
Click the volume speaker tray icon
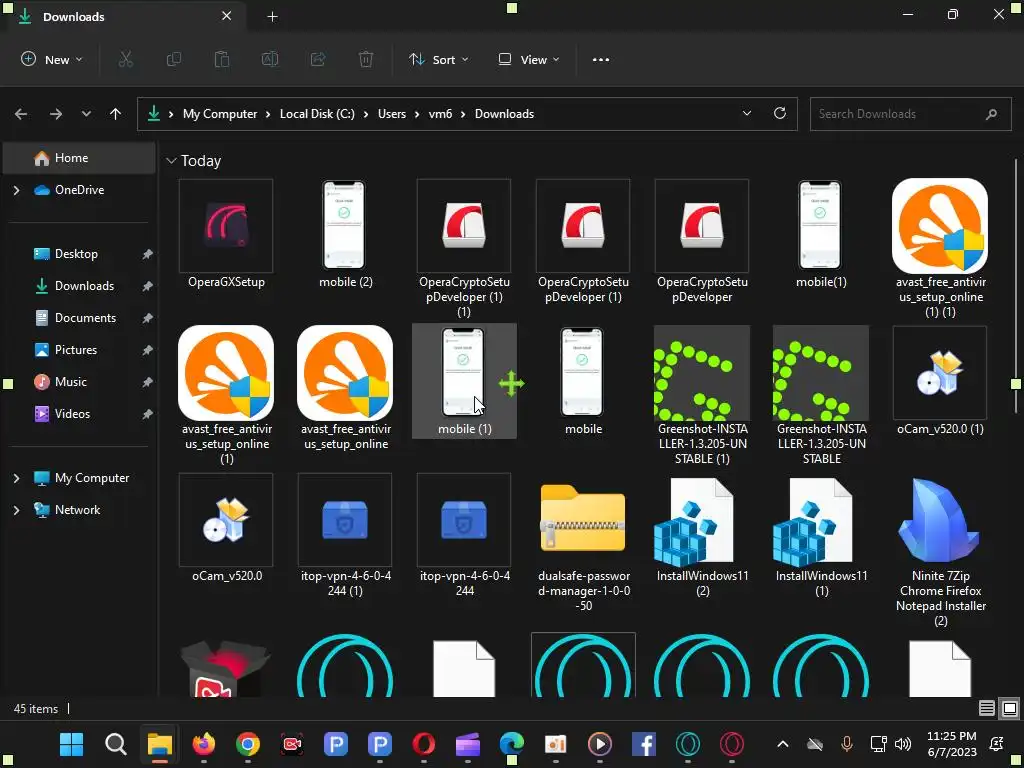point(903,744)
